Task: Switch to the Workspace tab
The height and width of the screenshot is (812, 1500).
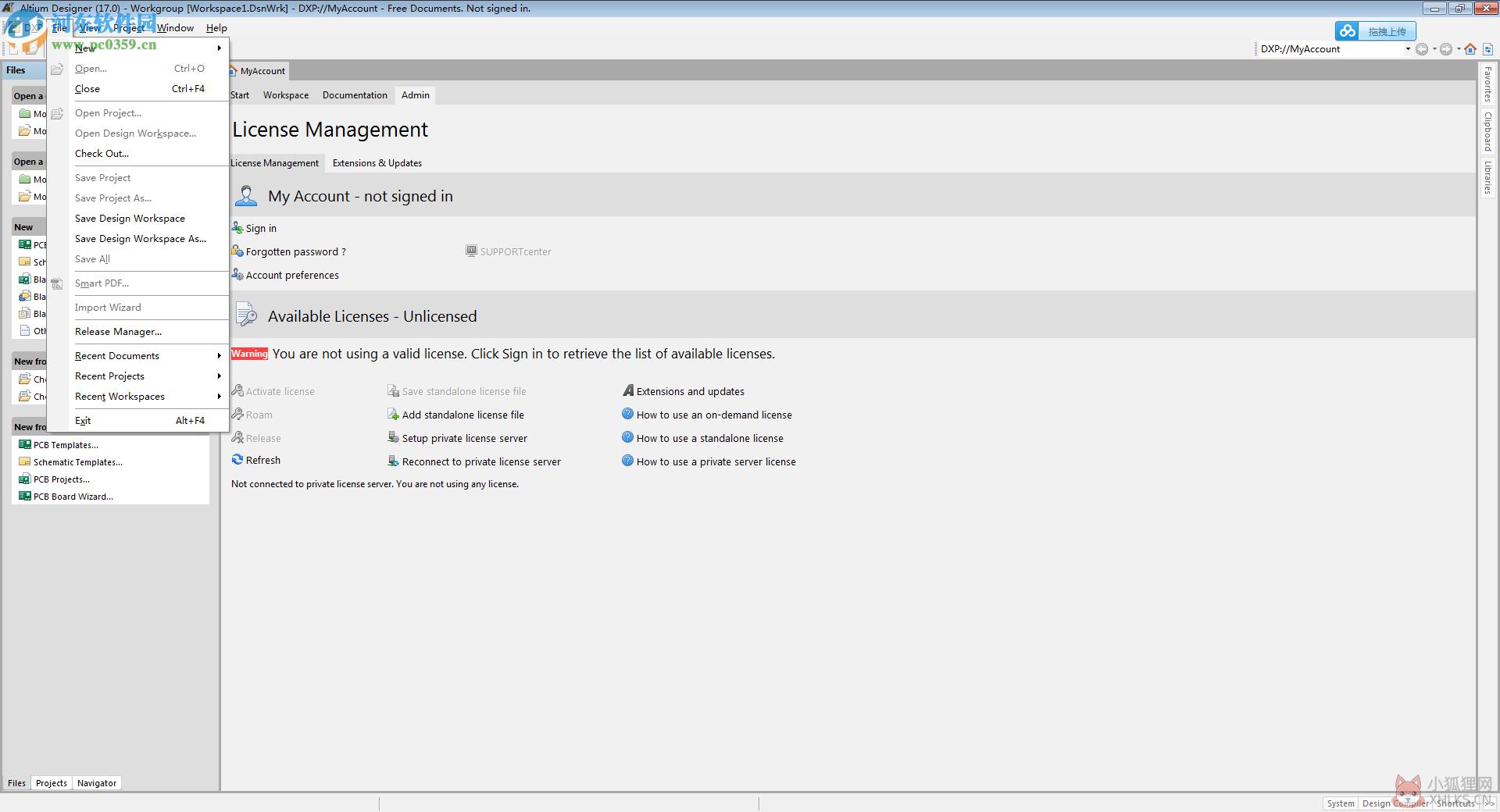Action: pyautogui.click(x=286, y=95)
